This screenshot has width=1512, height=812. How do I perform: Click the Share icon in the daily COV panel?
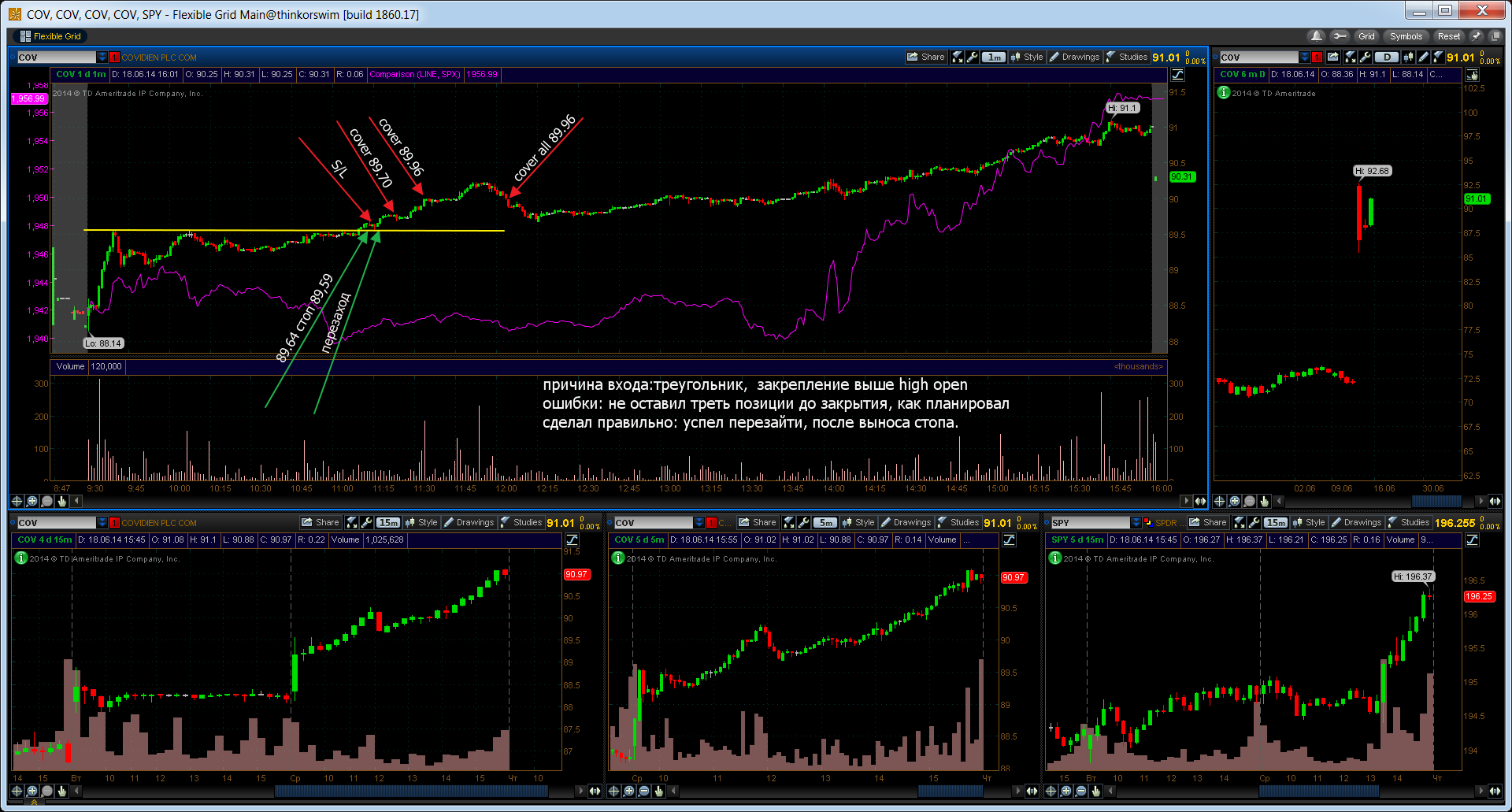point(1333,57)
